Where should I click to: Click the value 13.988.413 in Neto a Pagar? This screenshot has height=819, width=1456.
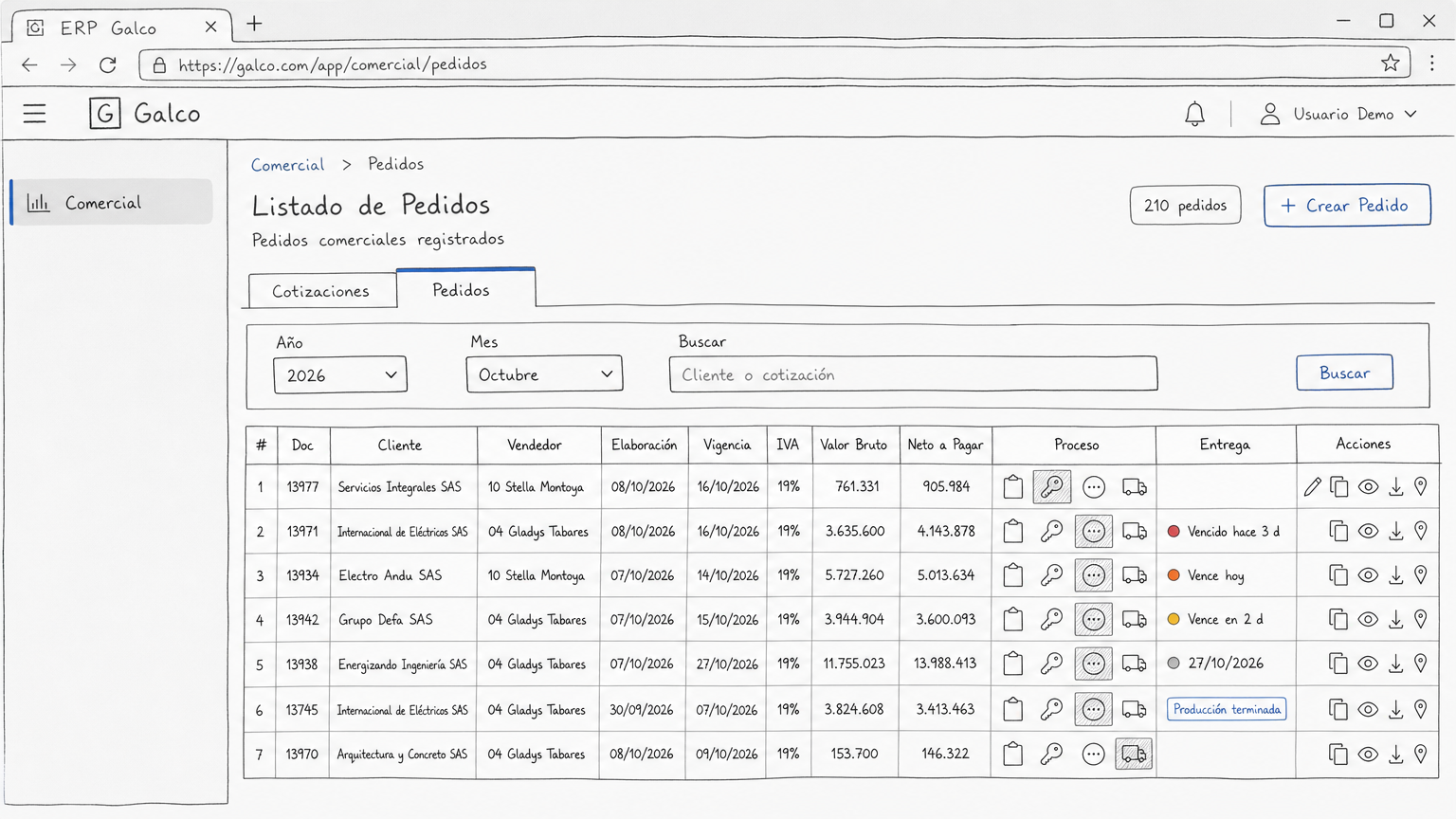coord(945,664)
